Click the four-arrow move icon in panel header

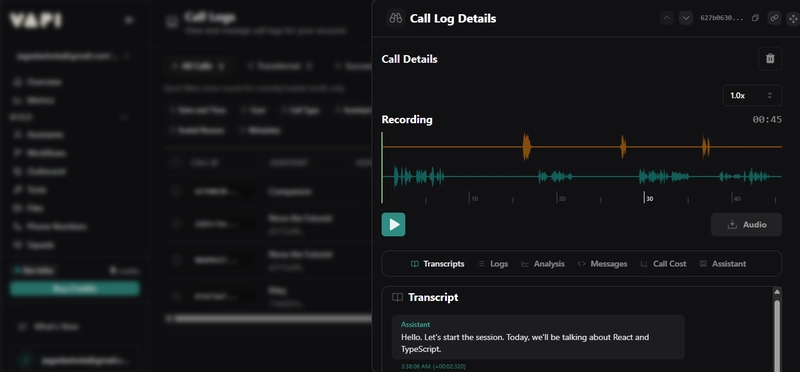click(x=793, y=18)
